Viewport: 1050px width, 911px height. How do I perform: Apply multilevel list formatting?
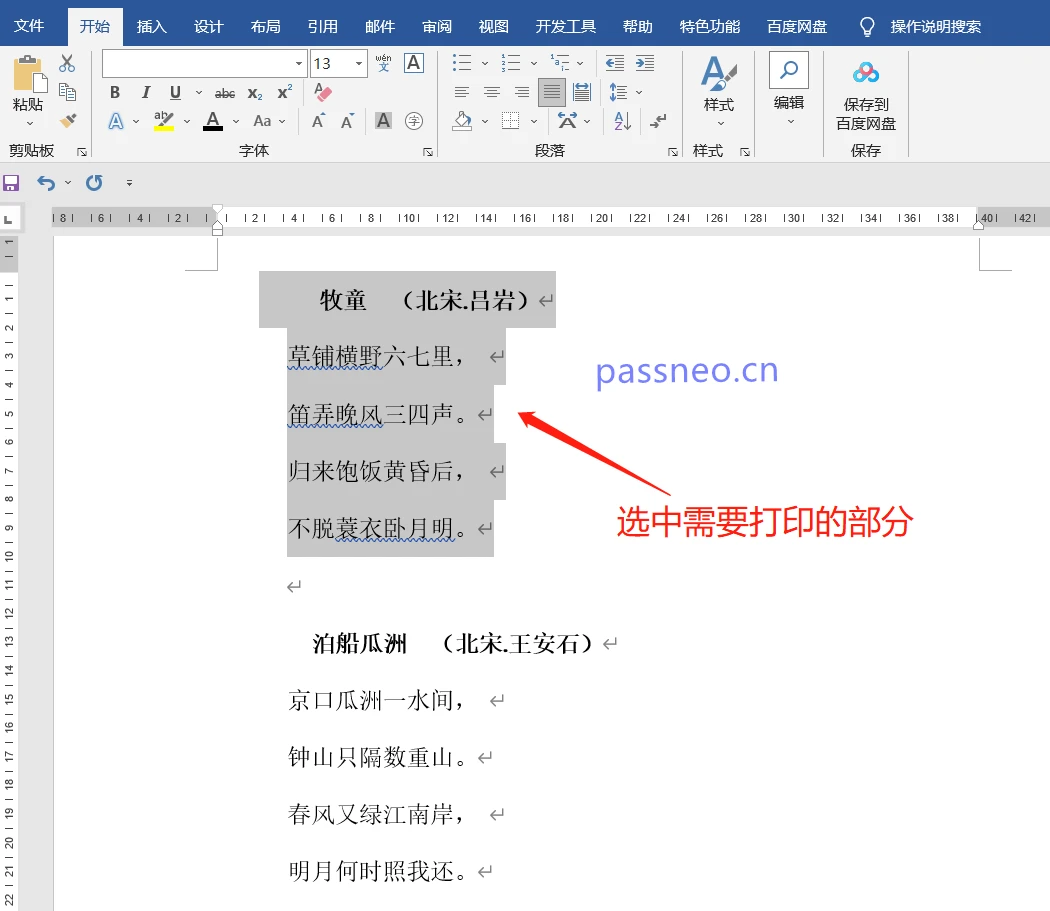(560, 63)
